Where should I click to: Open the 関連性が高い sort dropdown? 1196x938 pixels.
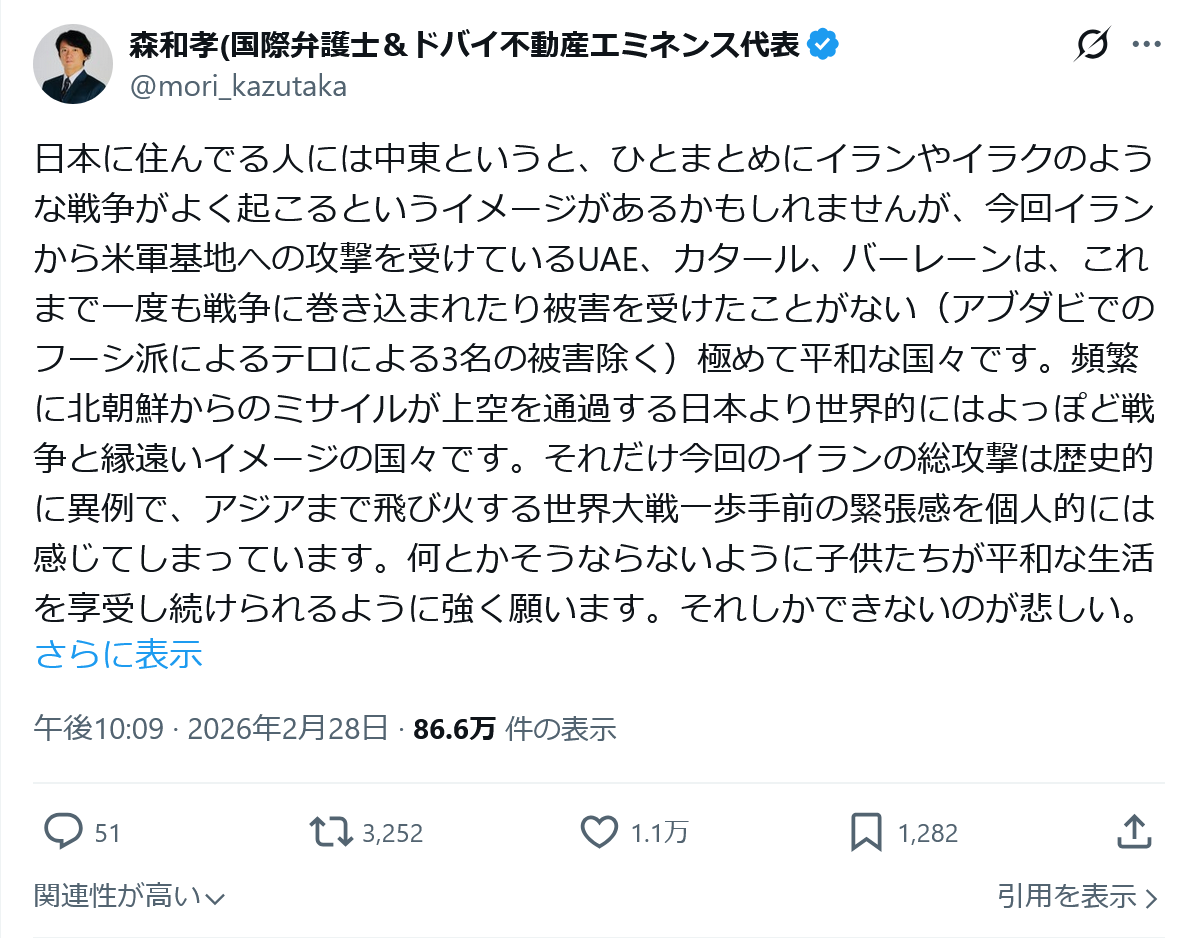129,896
